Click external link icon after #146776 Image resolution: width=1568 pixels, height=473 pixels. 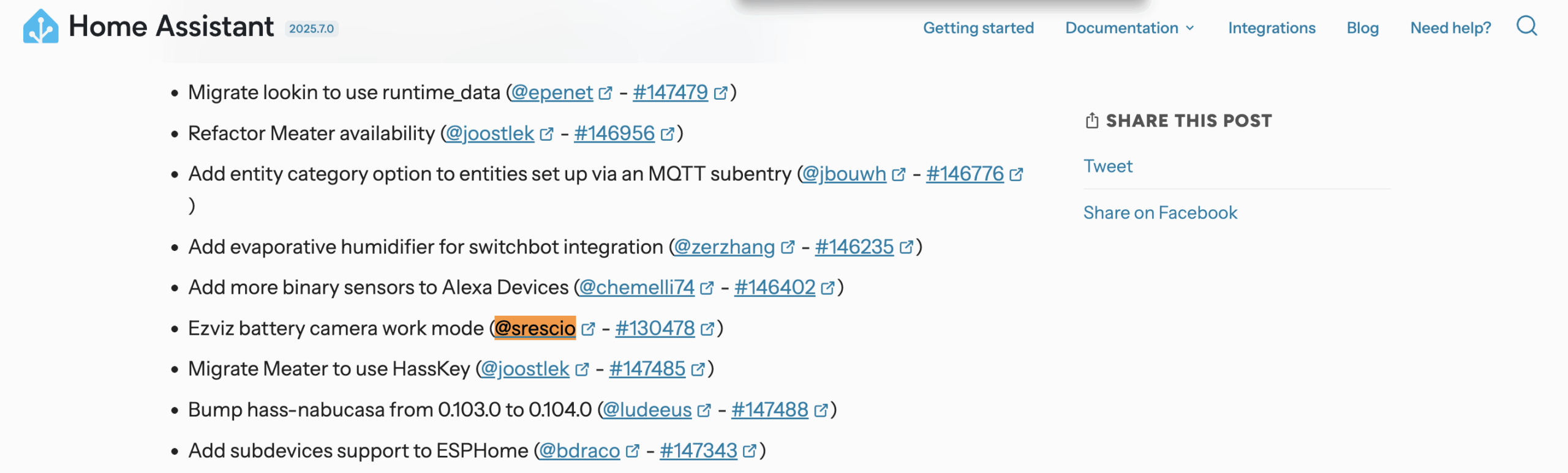click(x=1016, y=175)
